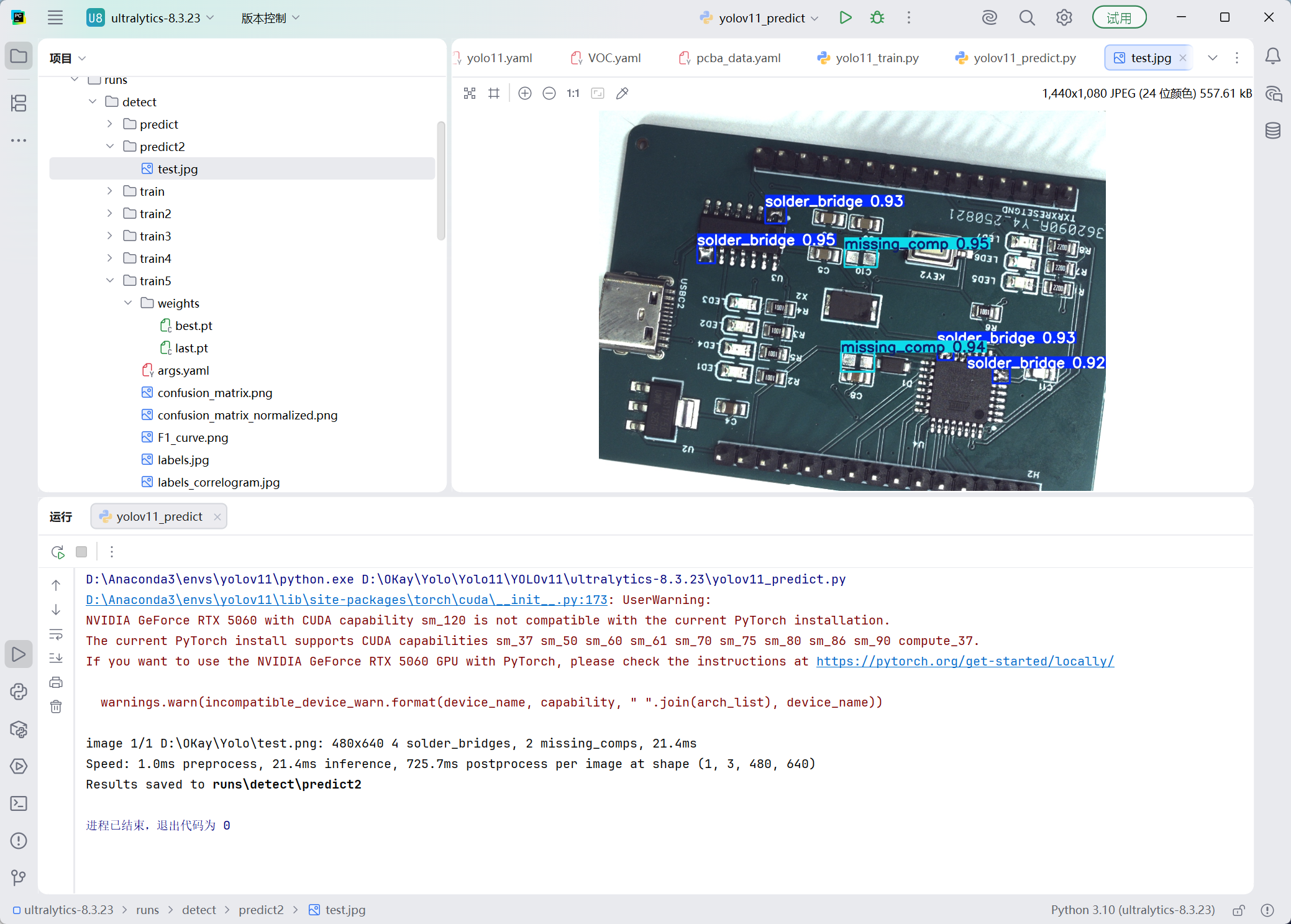
Task: Close the test.jpg editor tab
Action: (1183, 58)
